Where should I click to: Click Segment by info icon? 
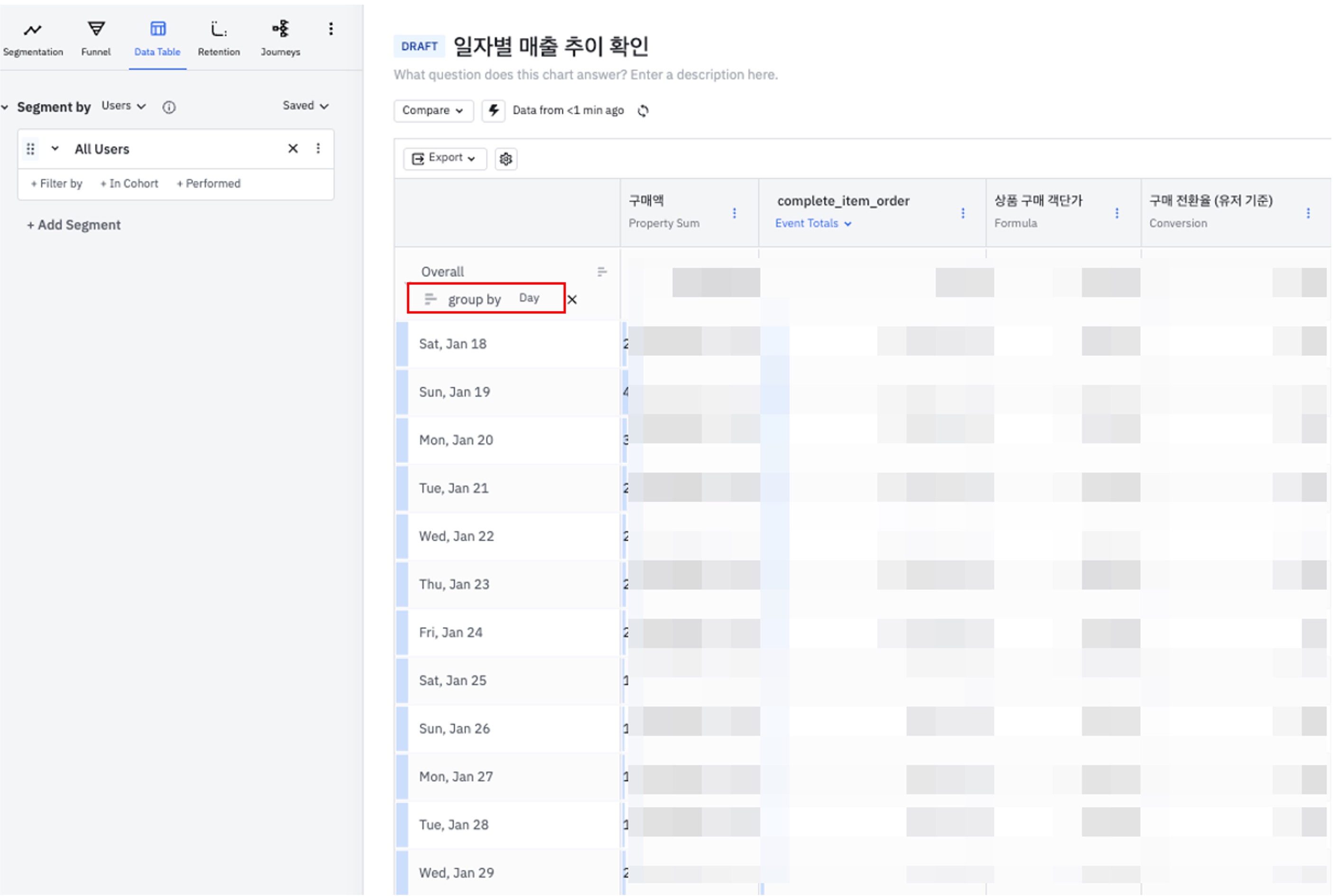coord(169,107)
